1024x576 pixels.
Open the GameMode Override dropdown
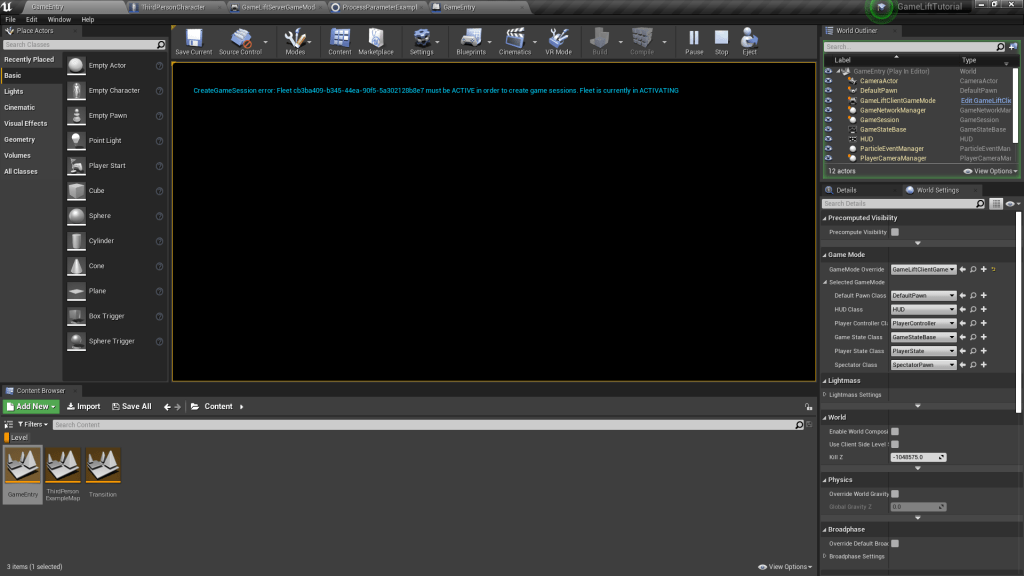(923, 269)
